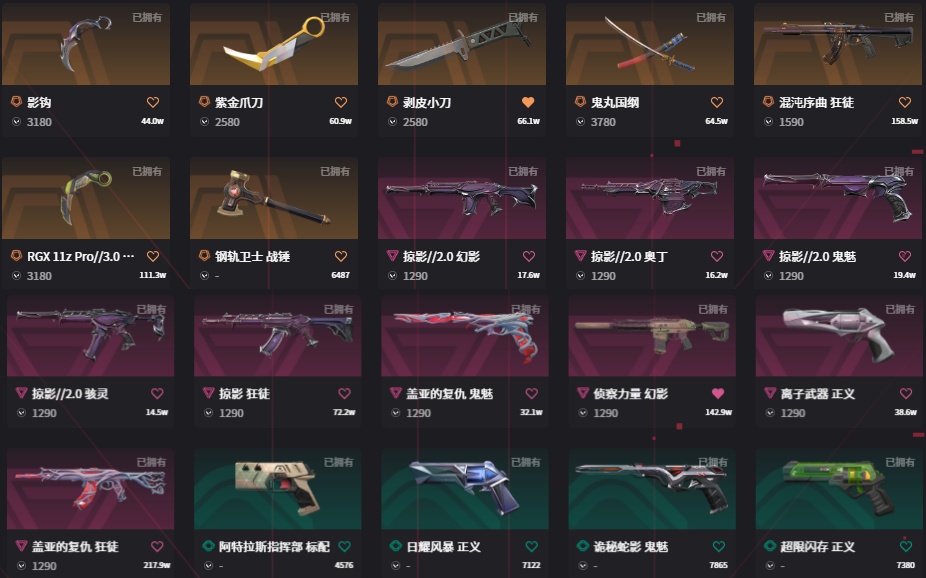Viewport: 926px width, 578px height.
Task: Click the tier badge icon next to 影钩
Action: (x=17, y=102)
